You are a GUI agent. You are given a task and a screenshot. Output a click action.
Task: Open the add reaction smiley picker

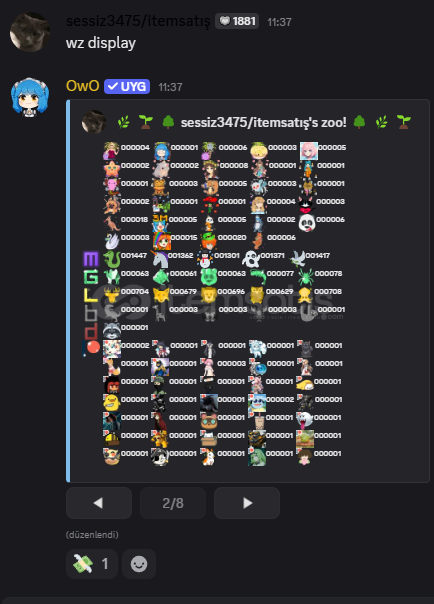tap(139, 564)
